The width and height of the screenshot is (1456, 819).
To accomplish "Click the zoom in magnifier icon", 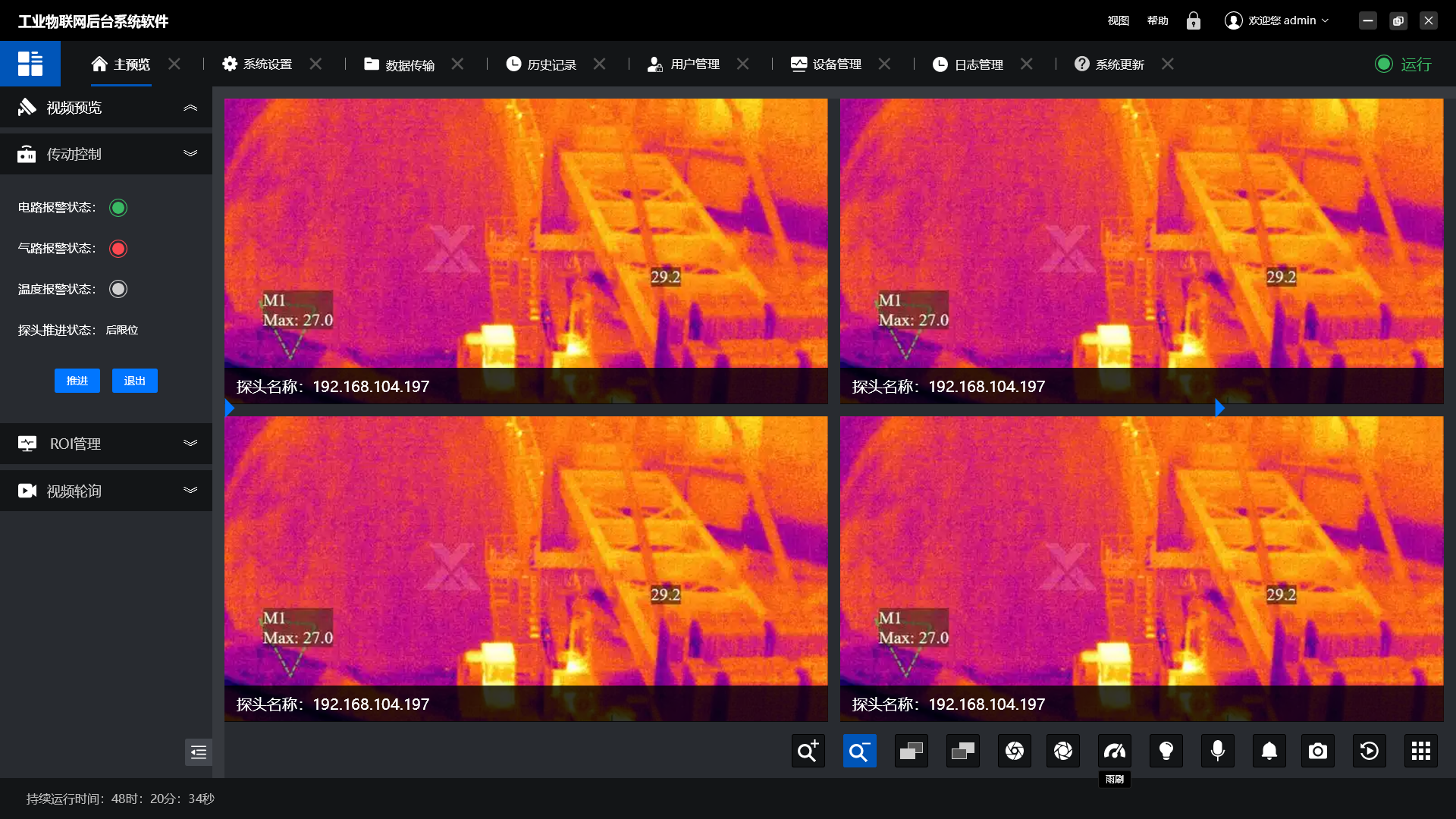I will tap(808, 751).
